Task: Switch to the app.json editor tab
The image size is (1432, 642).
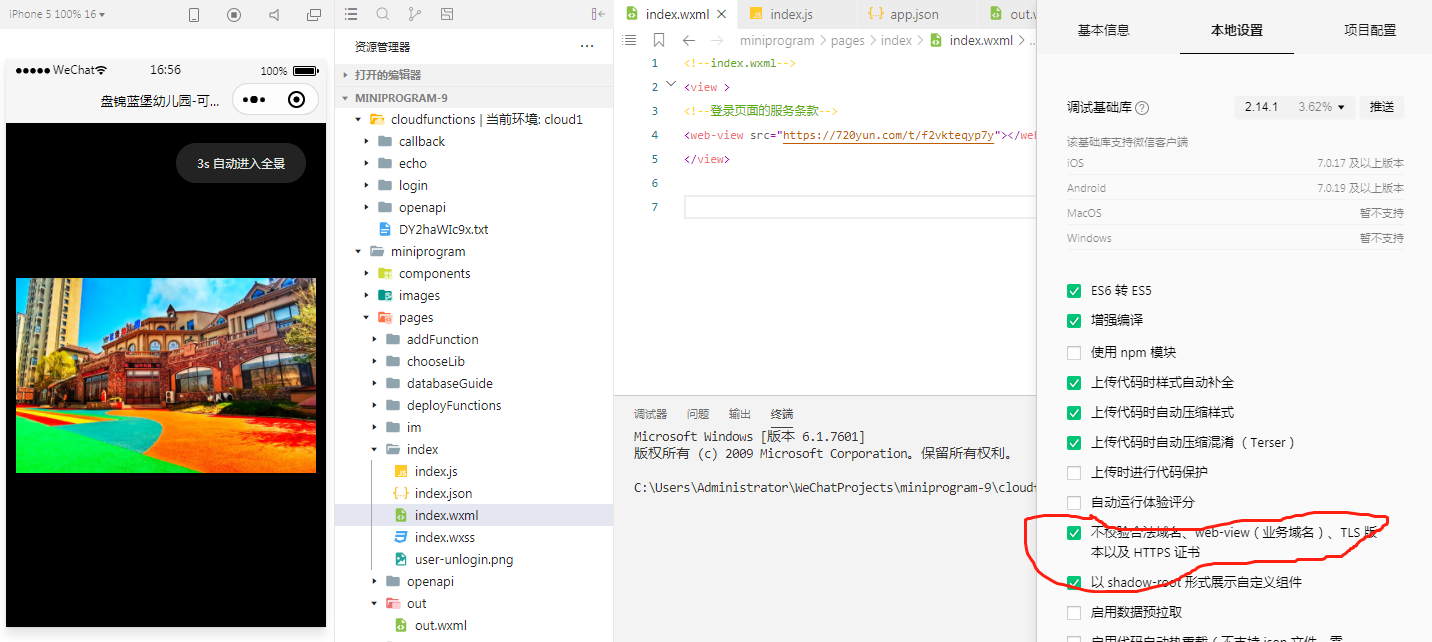Action: pyautogui.click(x=917, y=14)
